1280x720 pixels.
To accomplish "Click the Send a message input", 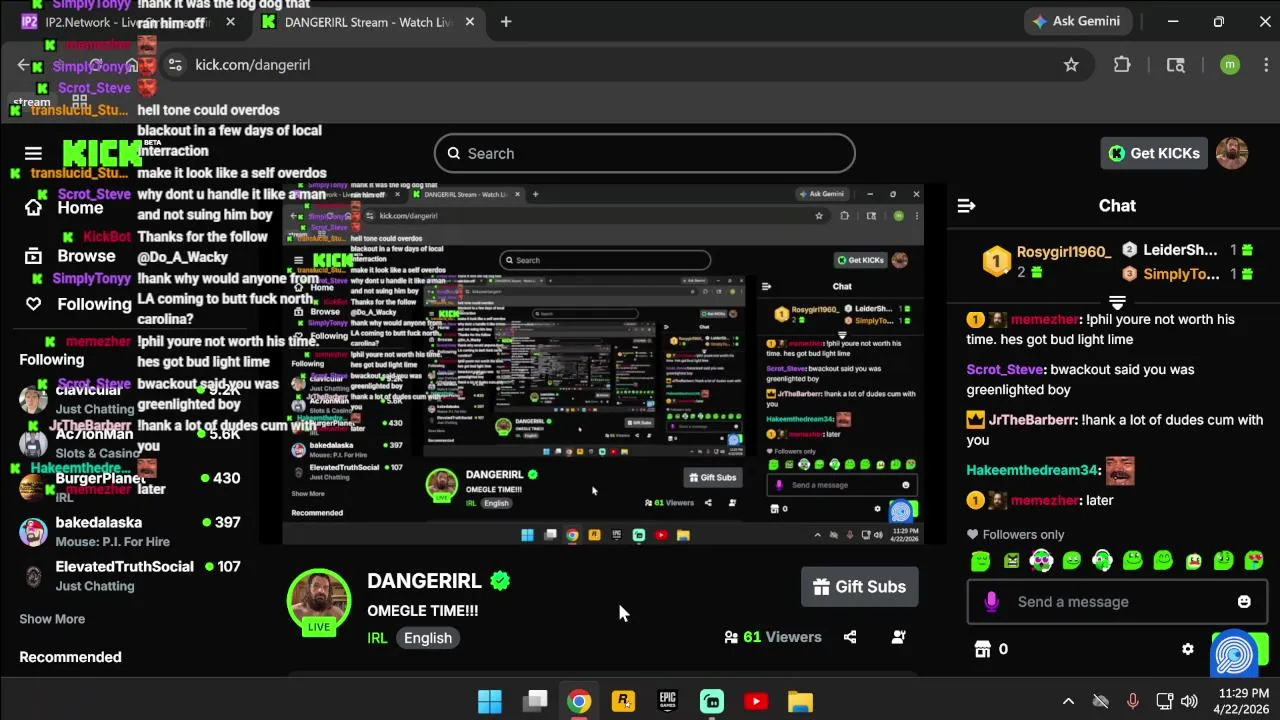I will tap(1117, 602).
